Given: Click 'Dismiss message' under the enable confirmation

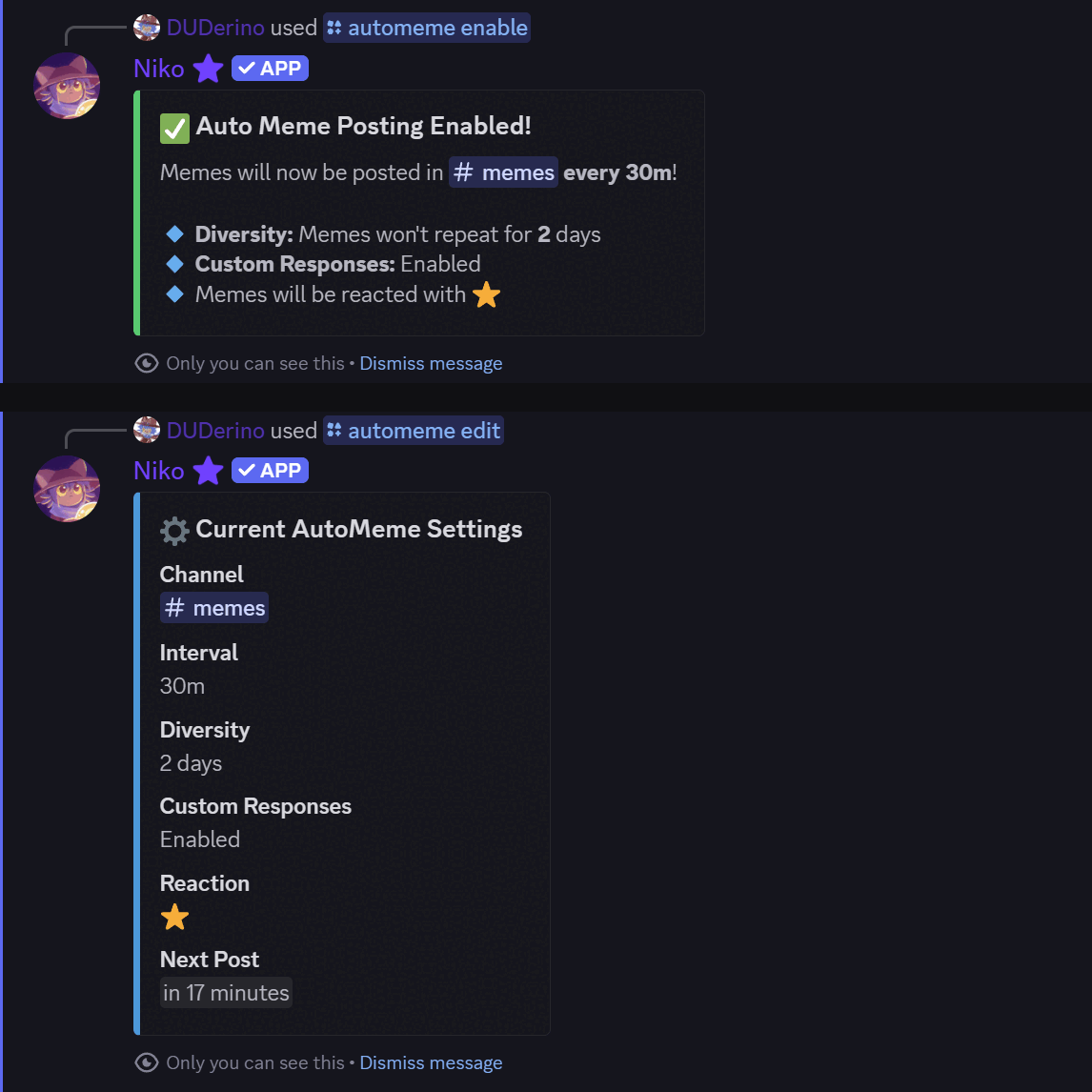Looking at the screenshot, I should (x=431, y=363).
